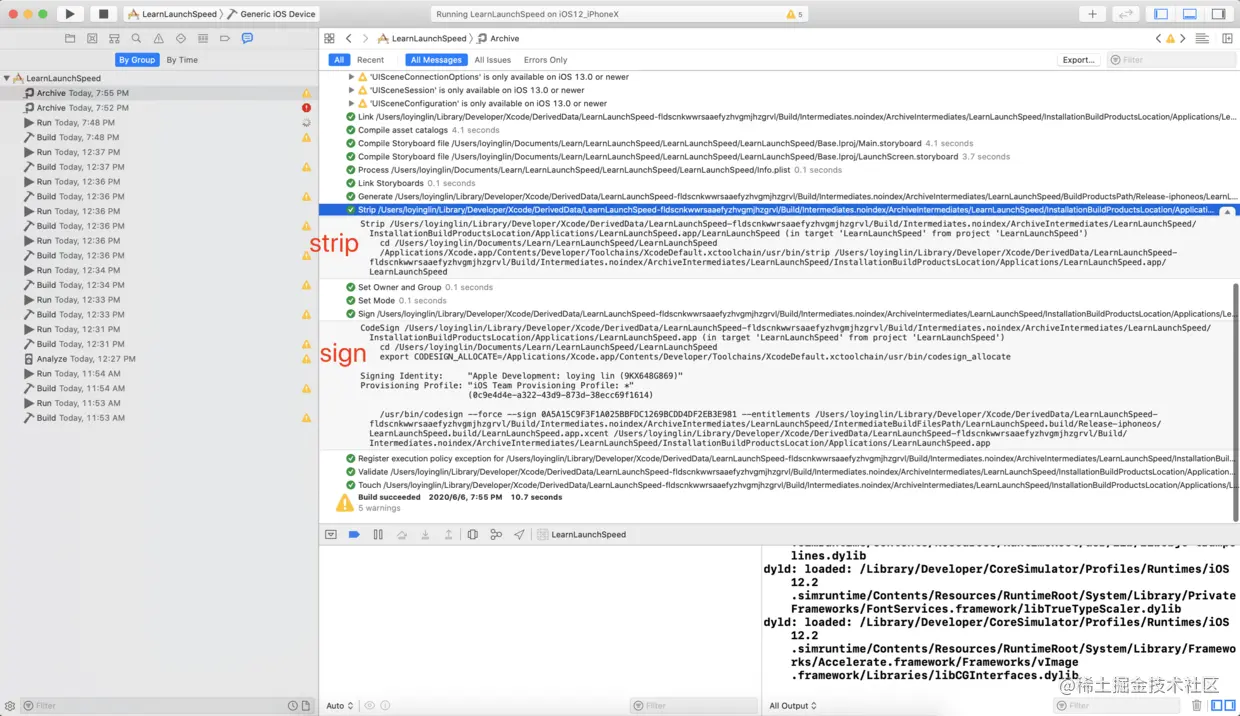The height and width of the screenshot is (716, 1240).
Task: Jump to the next issue arrow
Action: [1182, 38]
